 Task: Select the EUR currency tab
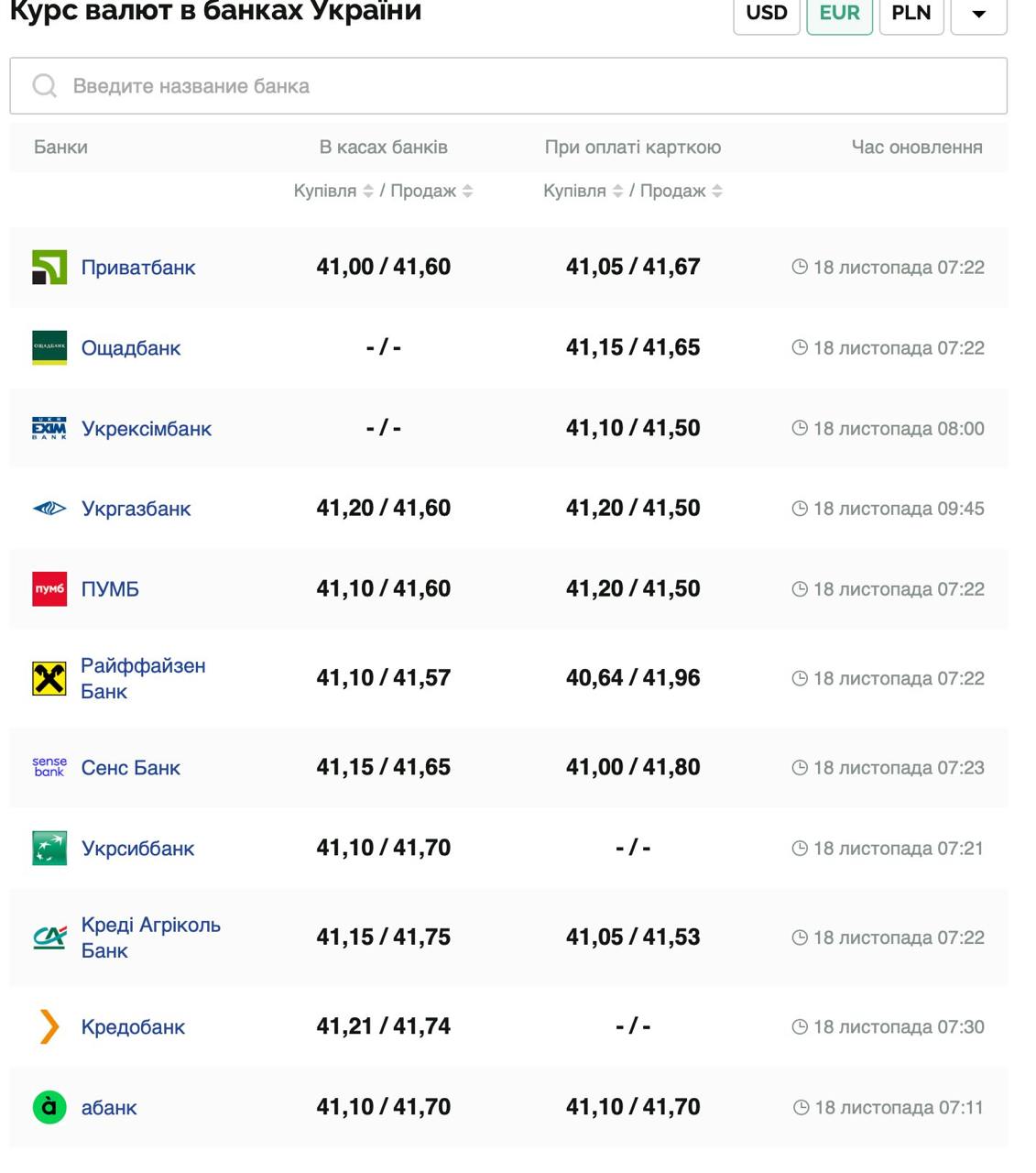tap(839, 14)
